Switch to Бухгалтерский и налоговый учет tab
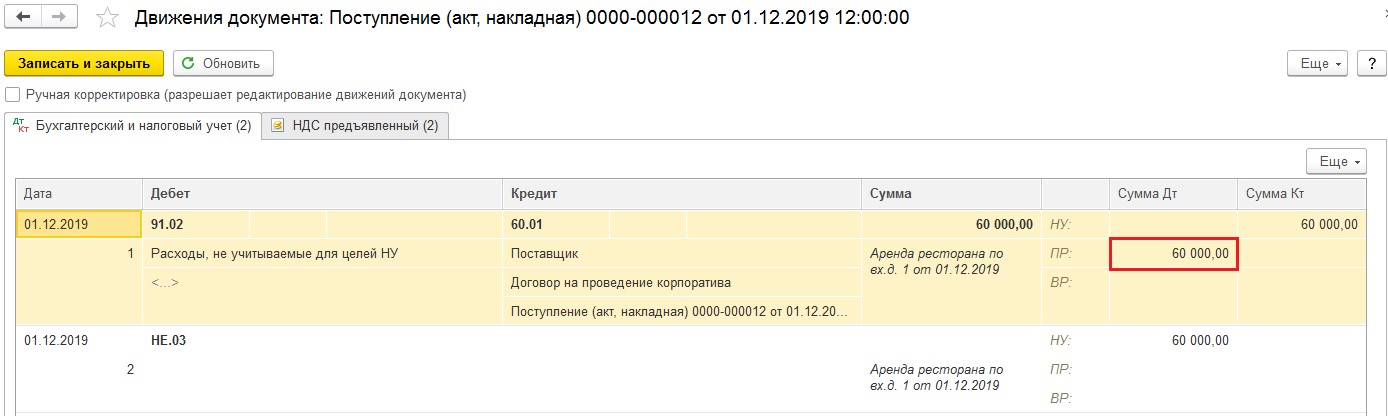The height and width of the screenshot is (416, 1388). click(x=133, y=126)
